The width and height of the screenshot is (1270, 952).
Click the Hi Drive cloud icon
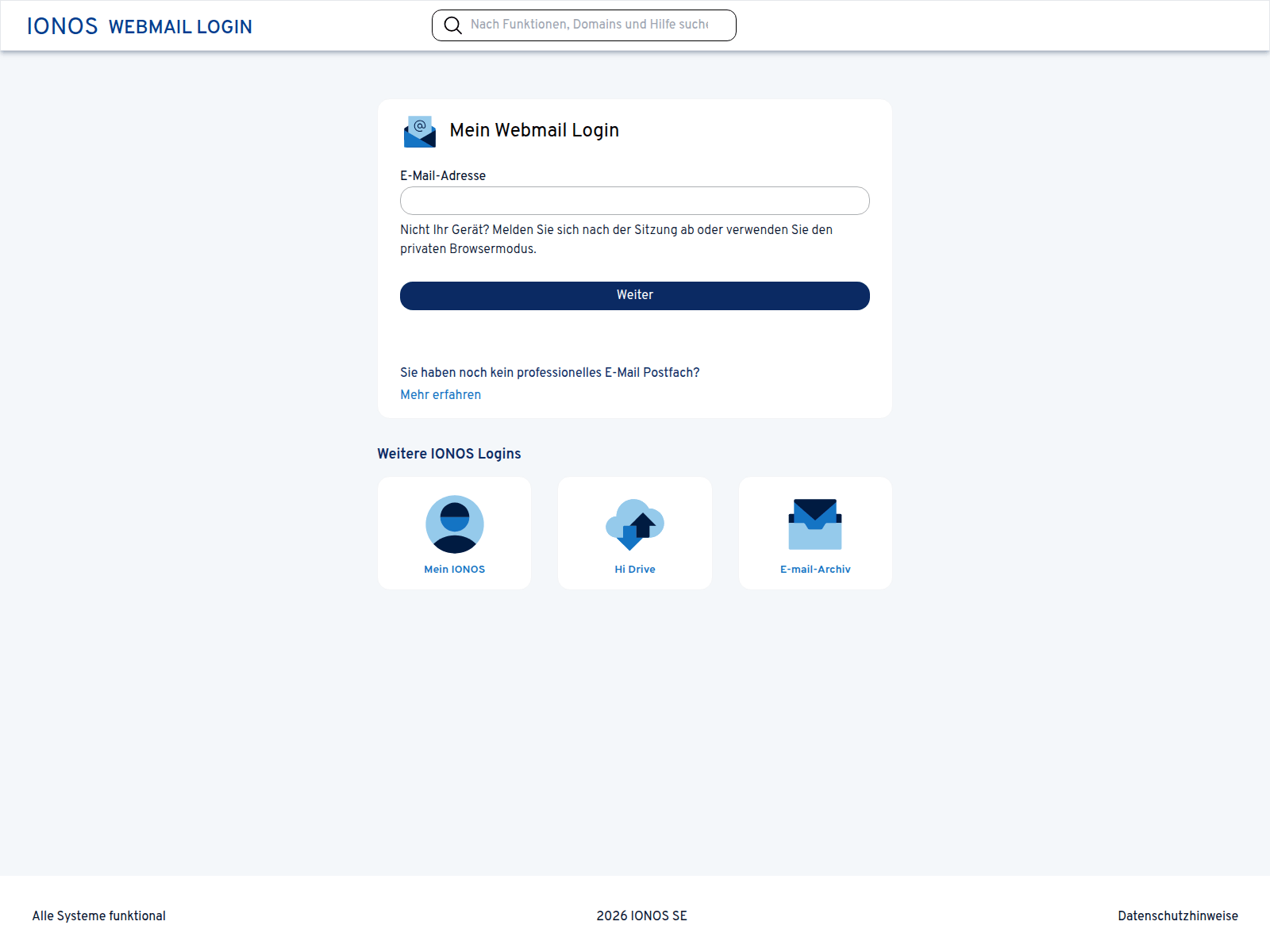click(x=635, y=524)
